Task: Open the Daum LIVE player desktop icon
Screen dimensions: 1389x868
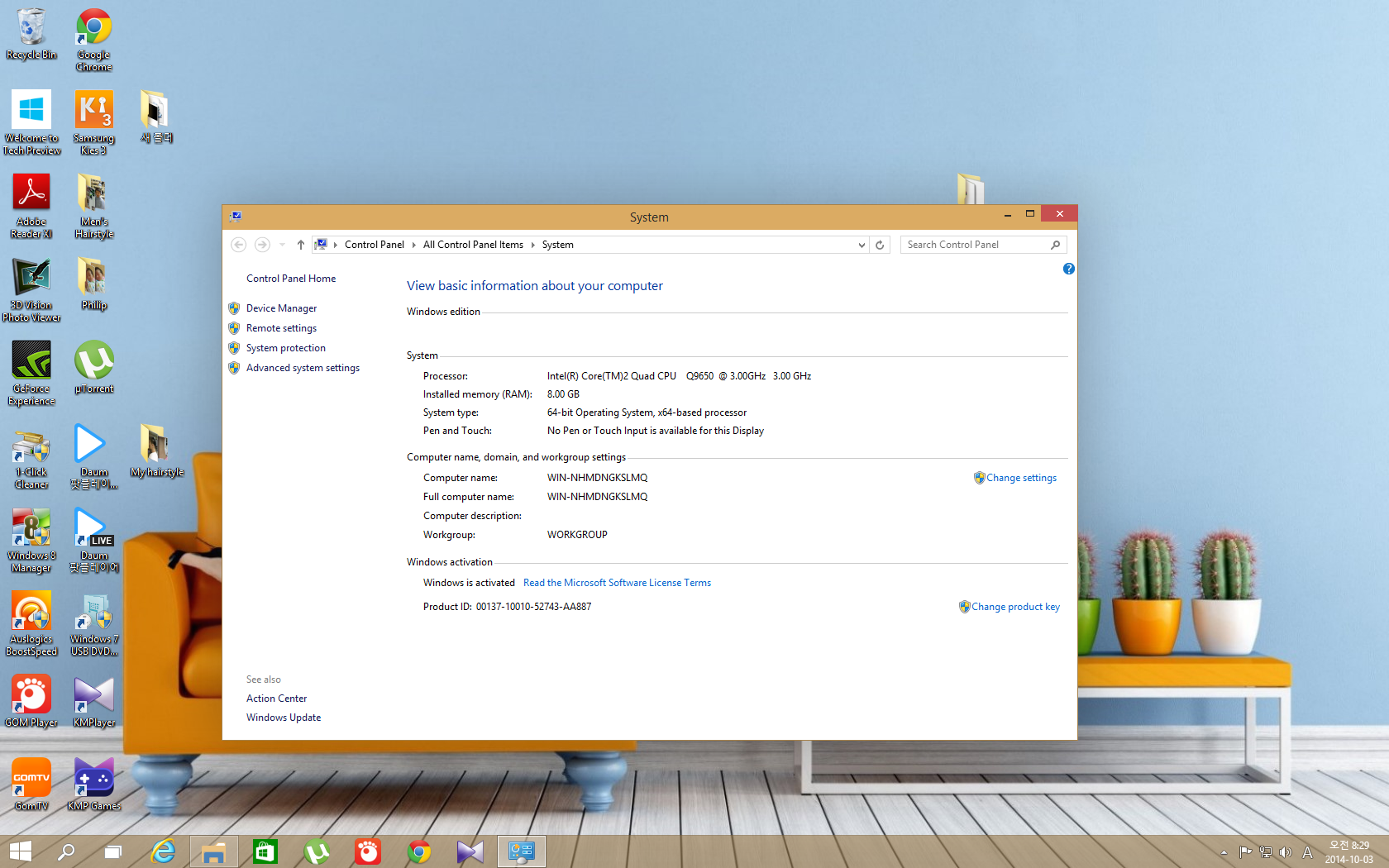Action: 93,541
